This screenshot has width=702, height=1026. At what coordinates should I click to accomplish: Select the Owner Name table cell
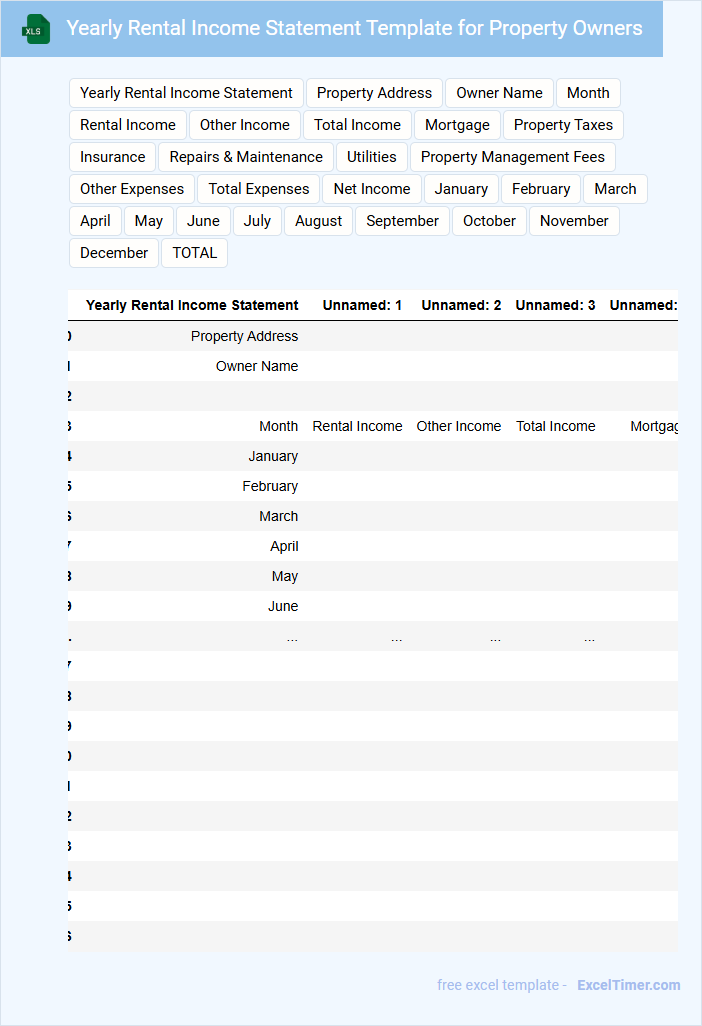257,366
